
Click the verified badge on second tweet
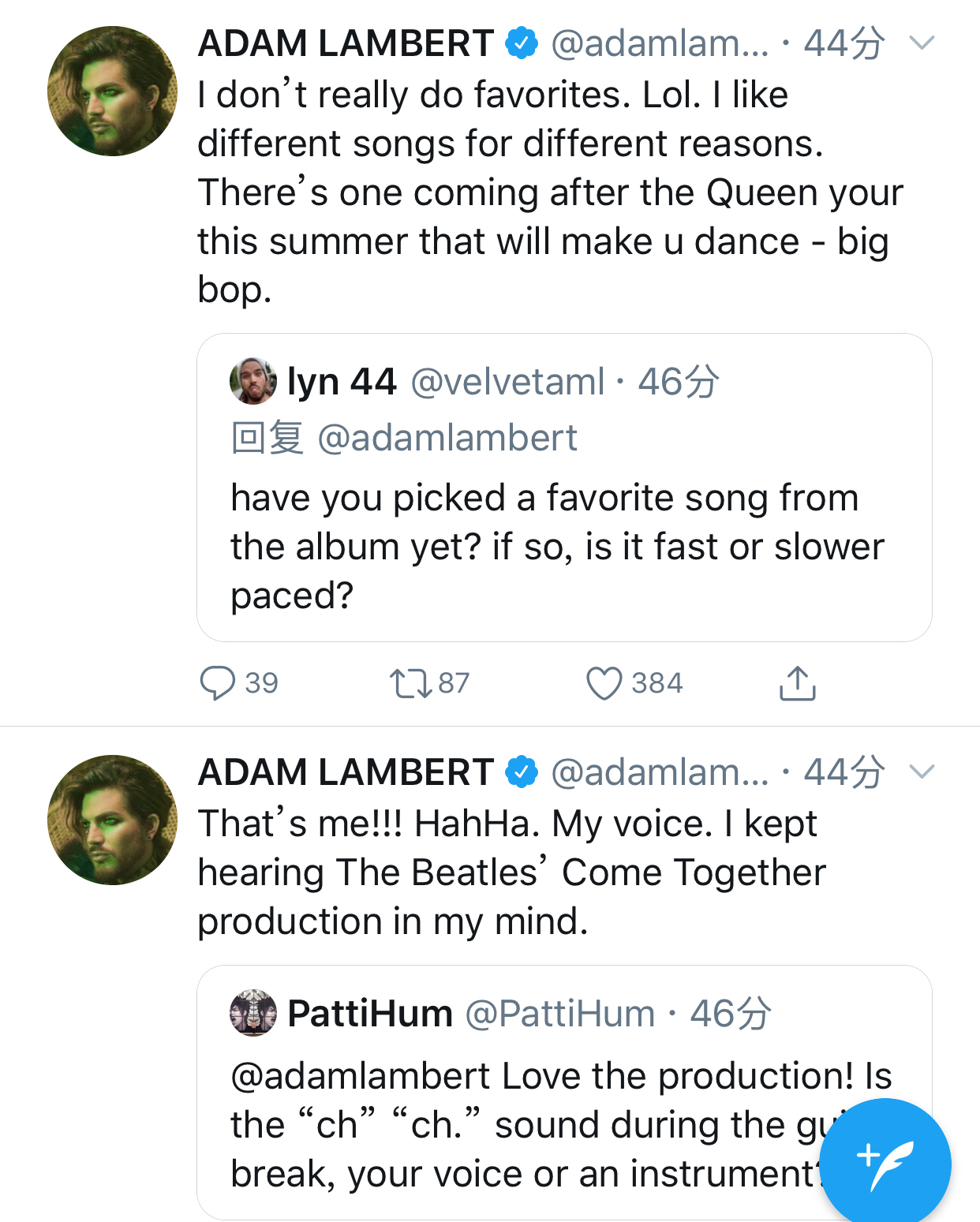[x=522, y=772]
